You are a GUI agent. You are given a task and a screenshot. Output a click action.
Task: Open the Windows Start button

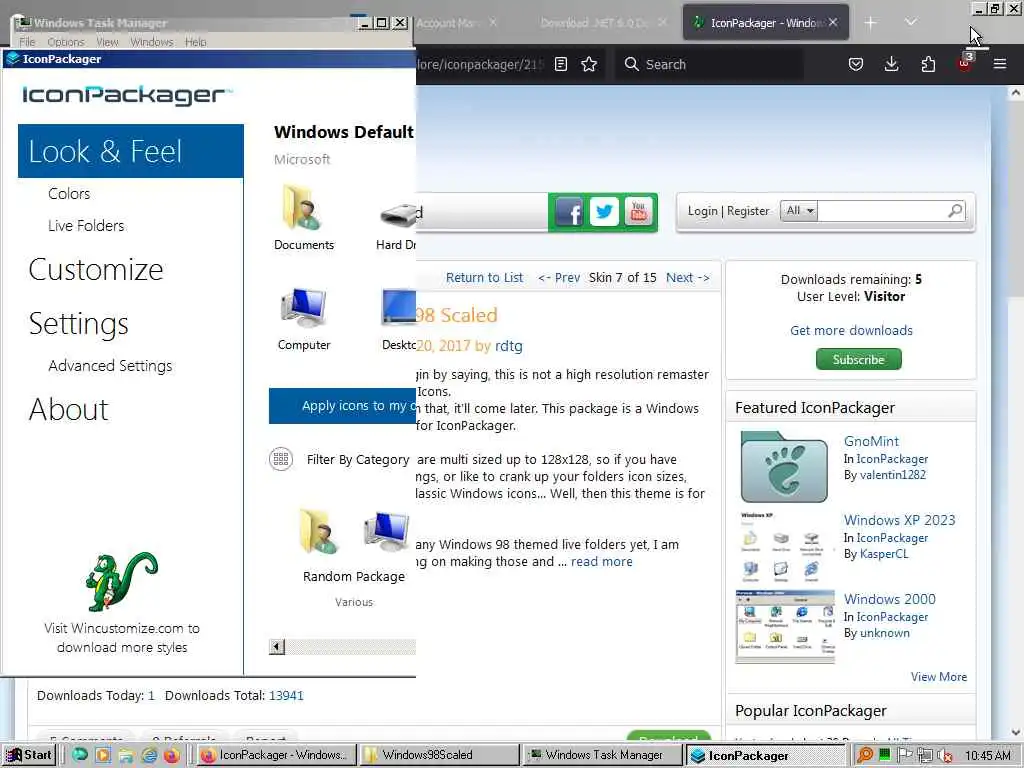point(27,755)
